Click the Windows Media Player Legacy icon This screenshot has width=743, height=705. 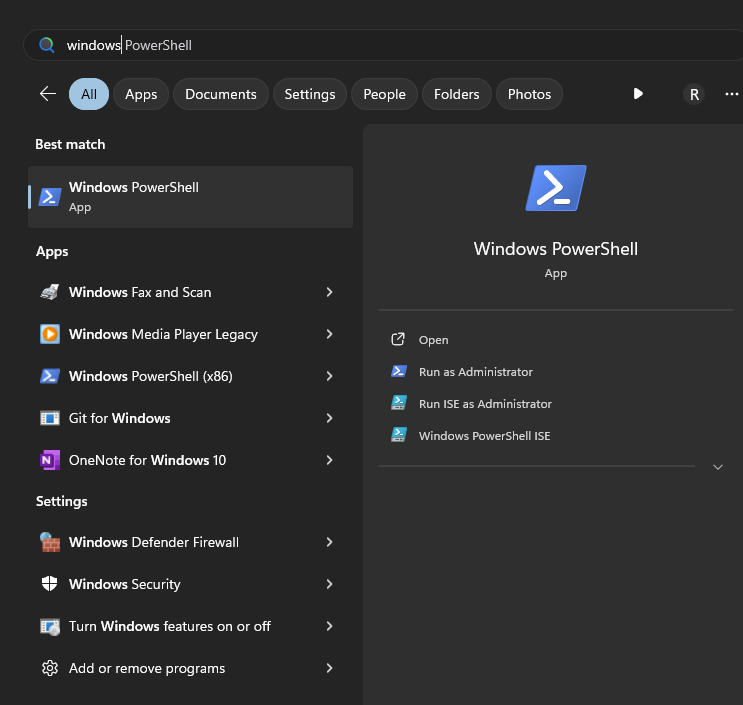[50, 334]
